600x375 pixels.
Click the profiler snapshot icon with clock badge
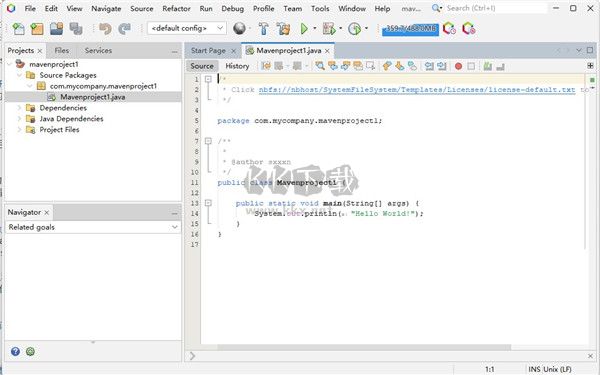(449, 28)
